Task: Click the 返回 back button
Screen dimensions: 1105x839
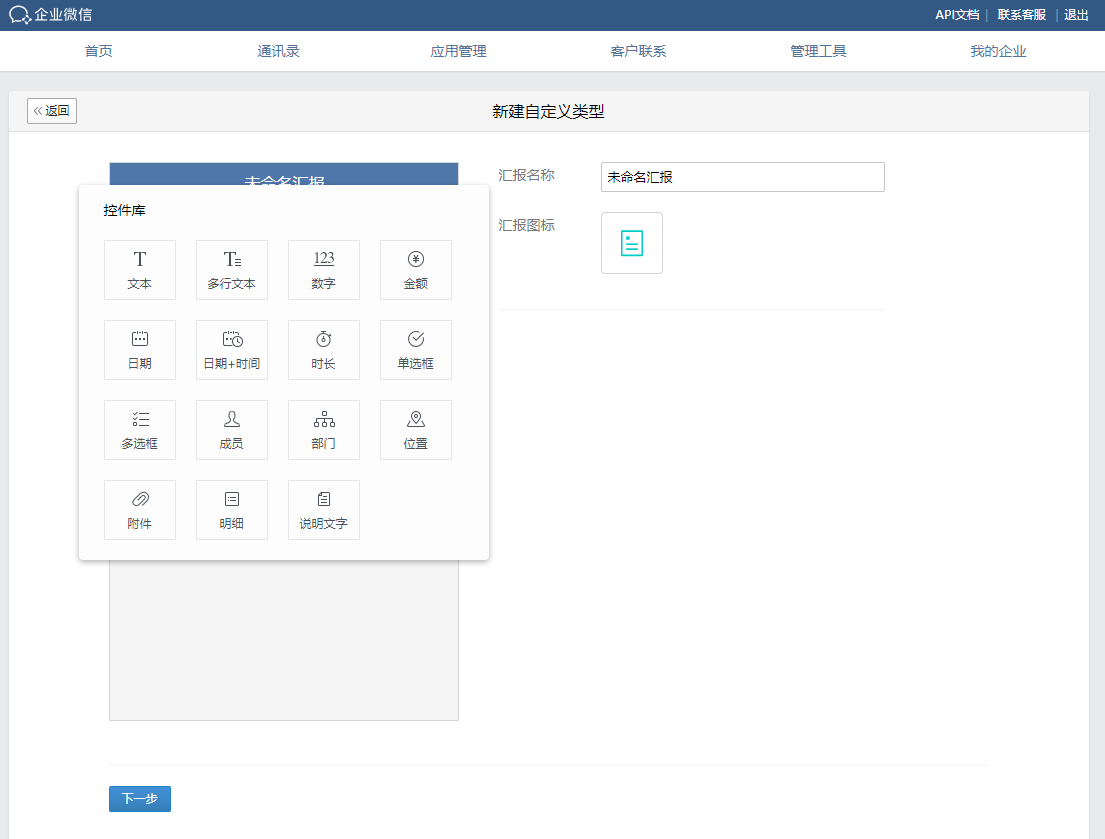Action: coord(52,111)
